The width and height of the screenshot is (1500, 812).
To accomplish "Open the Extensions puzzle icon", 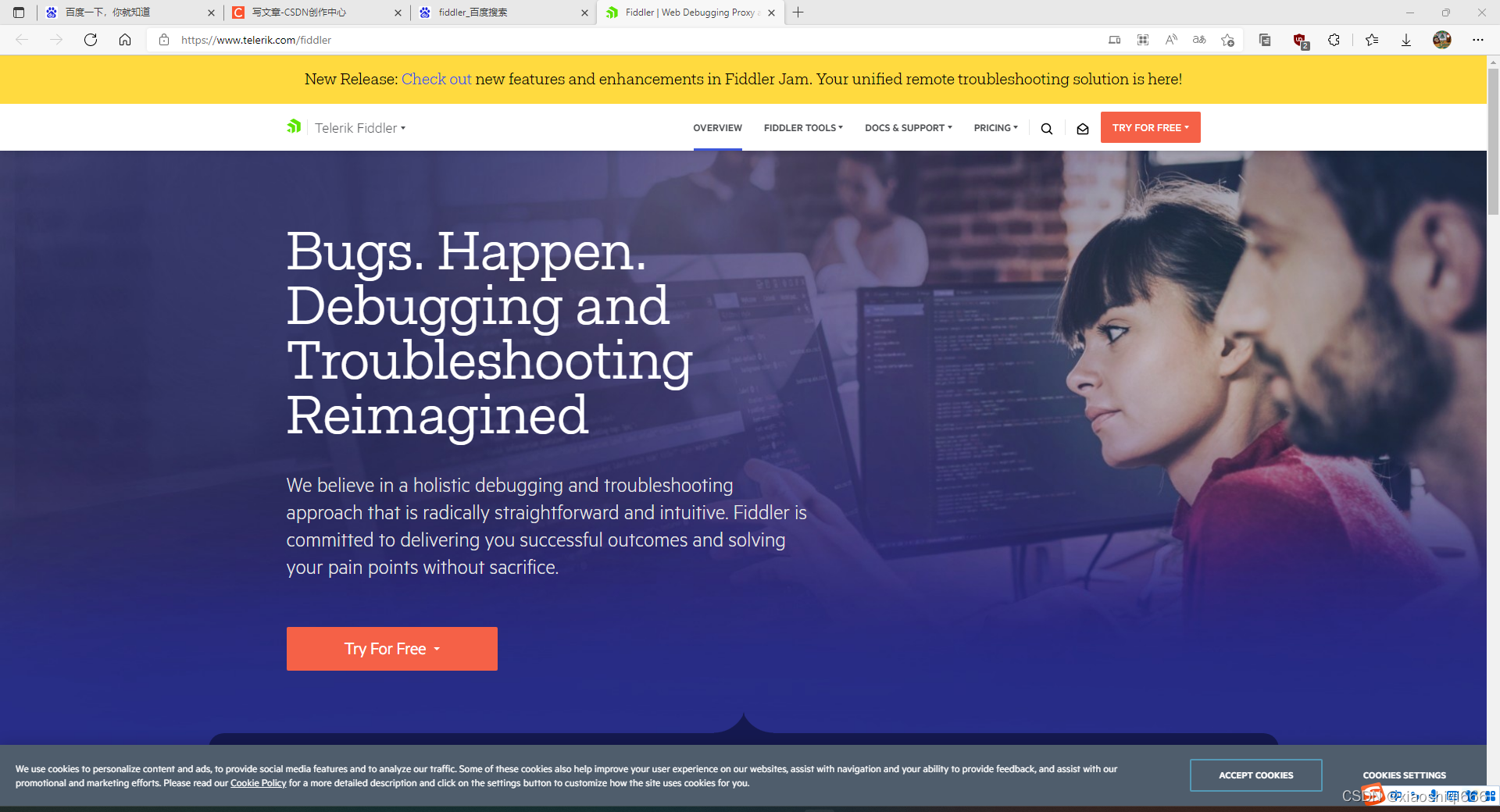I will pos(1334,40).
